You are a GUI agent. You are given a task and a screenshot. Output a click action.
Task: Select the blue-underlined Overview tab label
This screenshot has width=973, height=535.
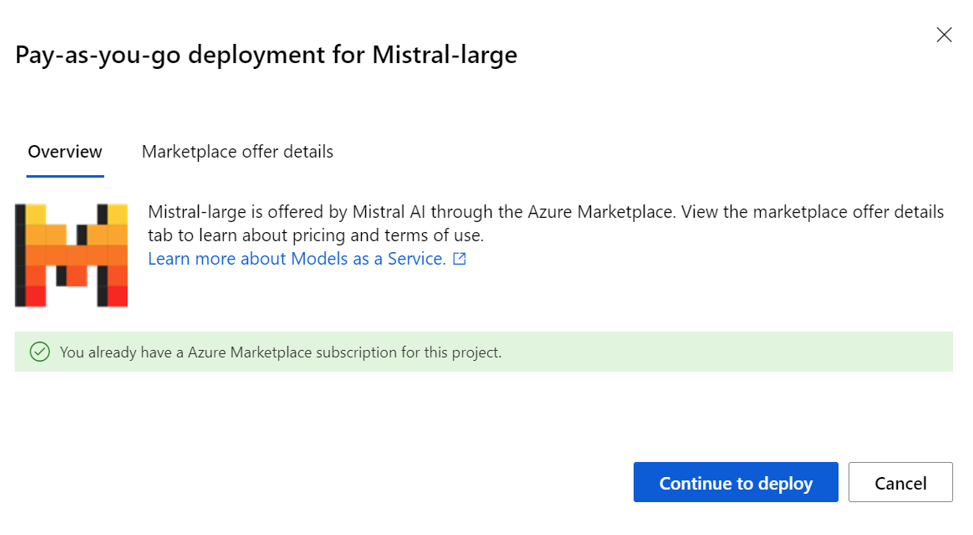65,152
